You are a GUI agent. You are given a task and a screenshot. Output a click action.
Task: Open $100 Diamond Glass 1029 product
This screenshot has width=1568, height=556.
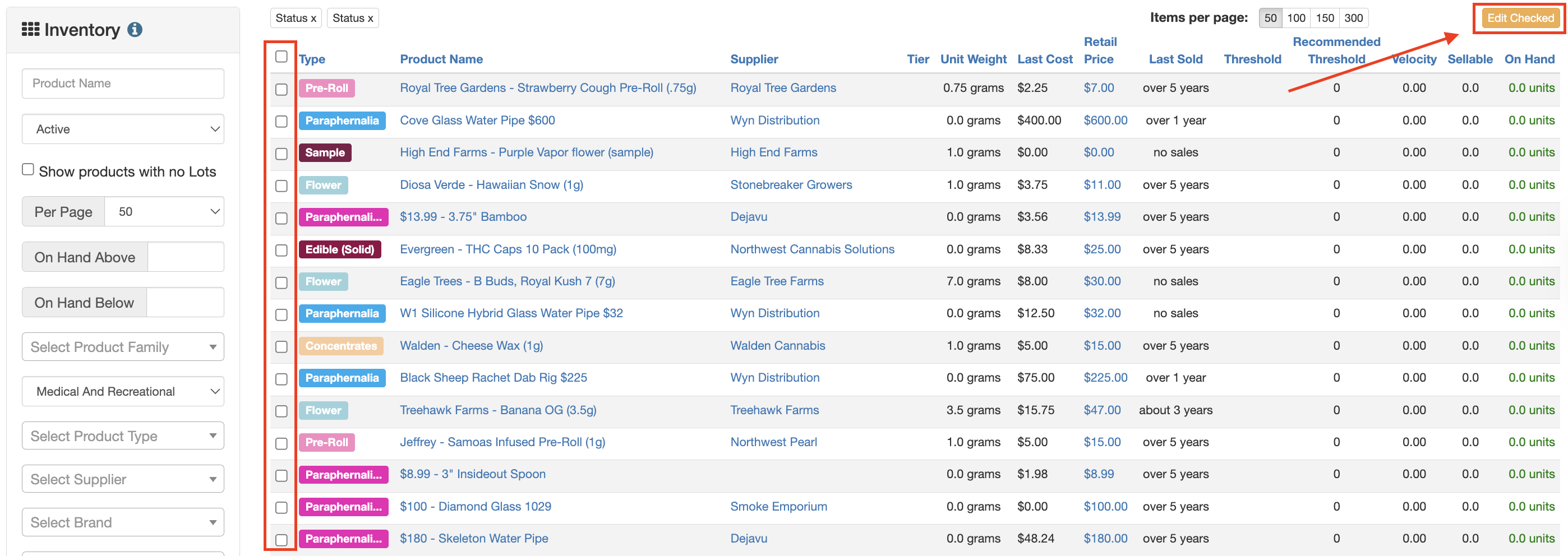coord(476,506)
